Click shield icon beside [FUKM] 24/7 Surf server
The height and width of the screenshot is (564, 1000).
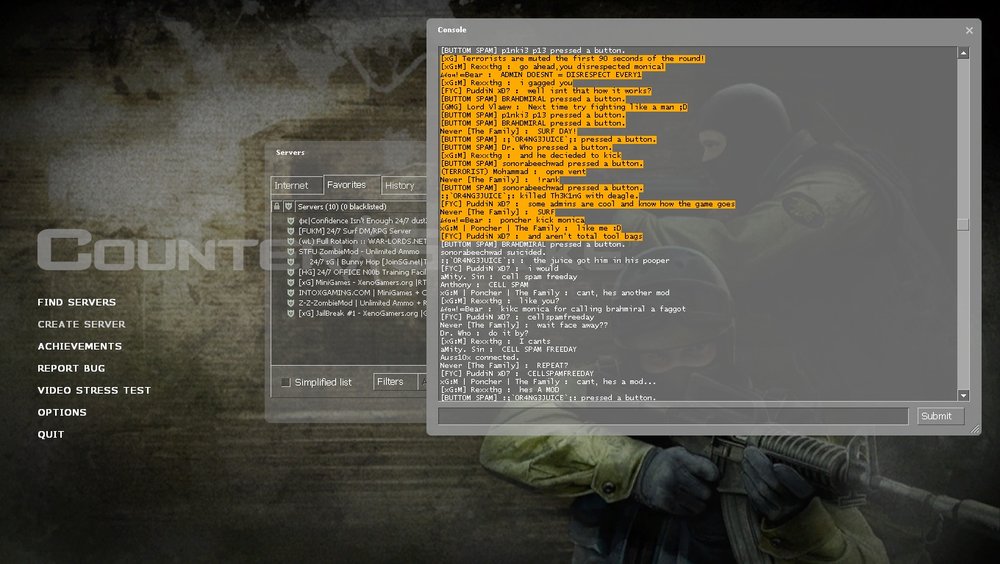click(291, 231)
